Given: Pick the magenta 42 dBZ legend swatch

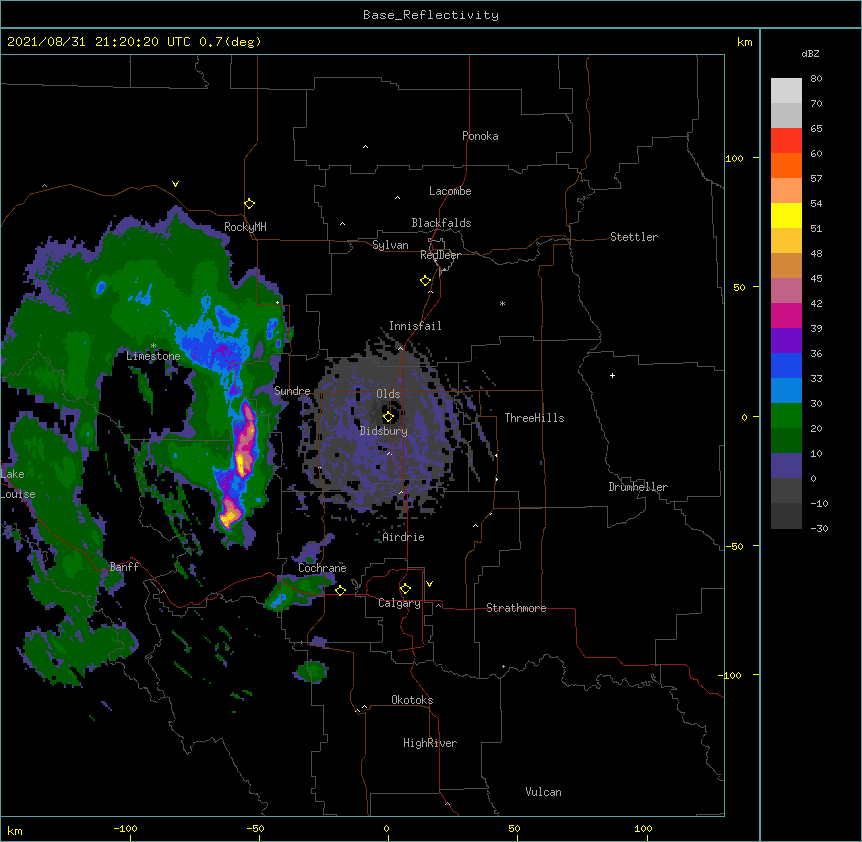Looking at the screenshot, I should pyautogui.click(x=786, y=315).
